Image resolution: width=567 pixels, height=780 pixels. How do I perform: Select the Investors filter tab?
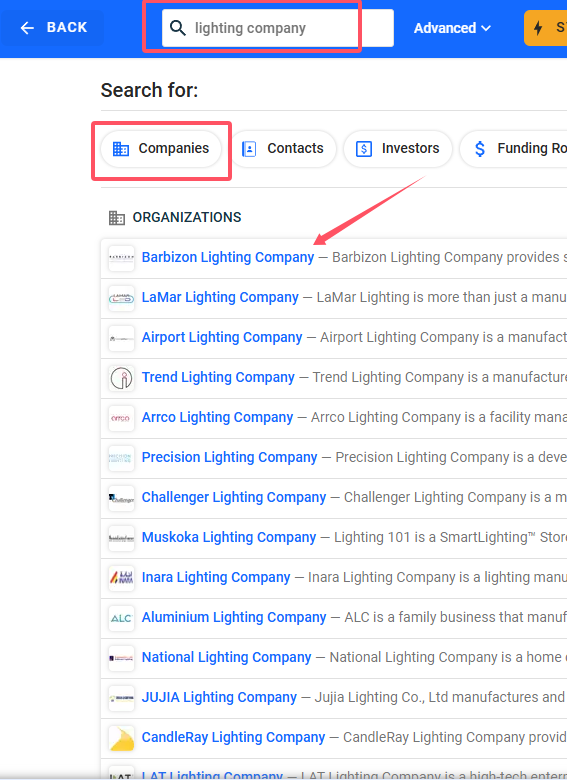coord(398,149)
